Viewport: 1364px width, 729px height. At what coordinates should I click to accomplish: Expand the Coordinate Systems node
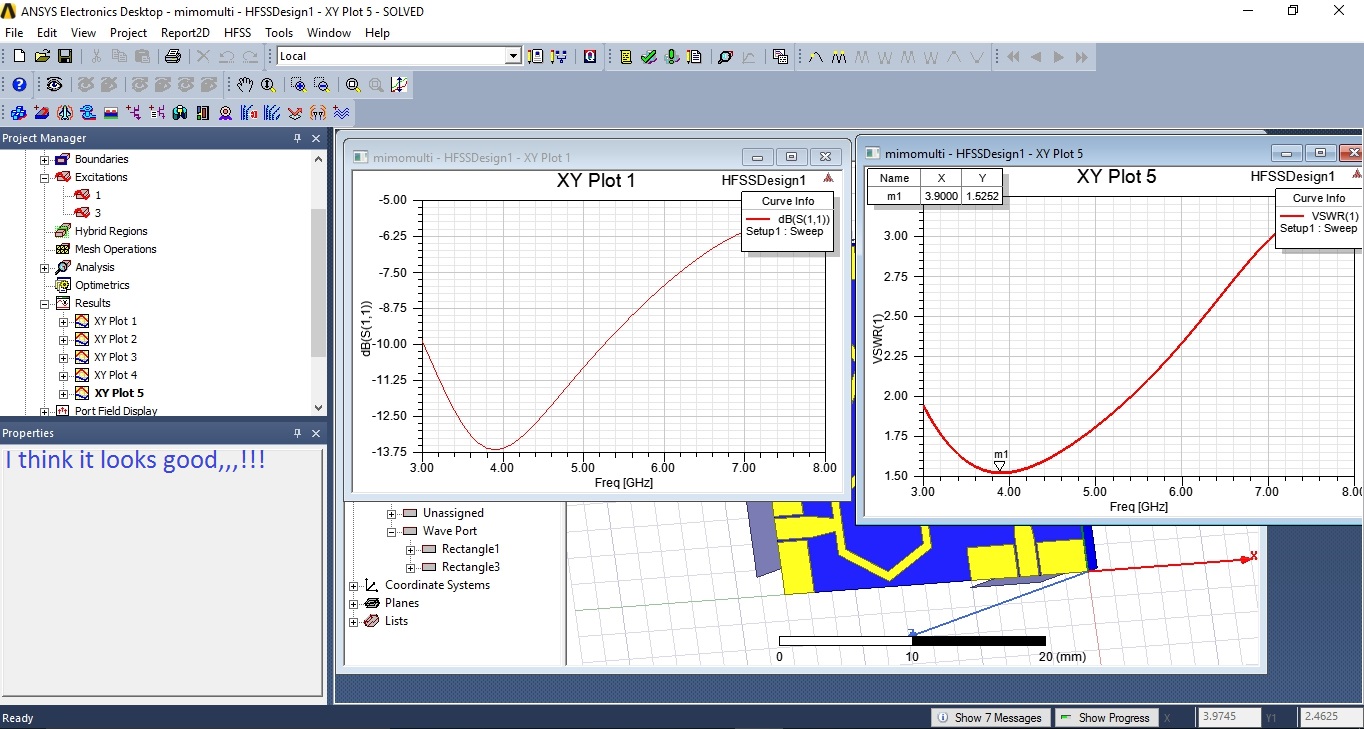[353, 585]
